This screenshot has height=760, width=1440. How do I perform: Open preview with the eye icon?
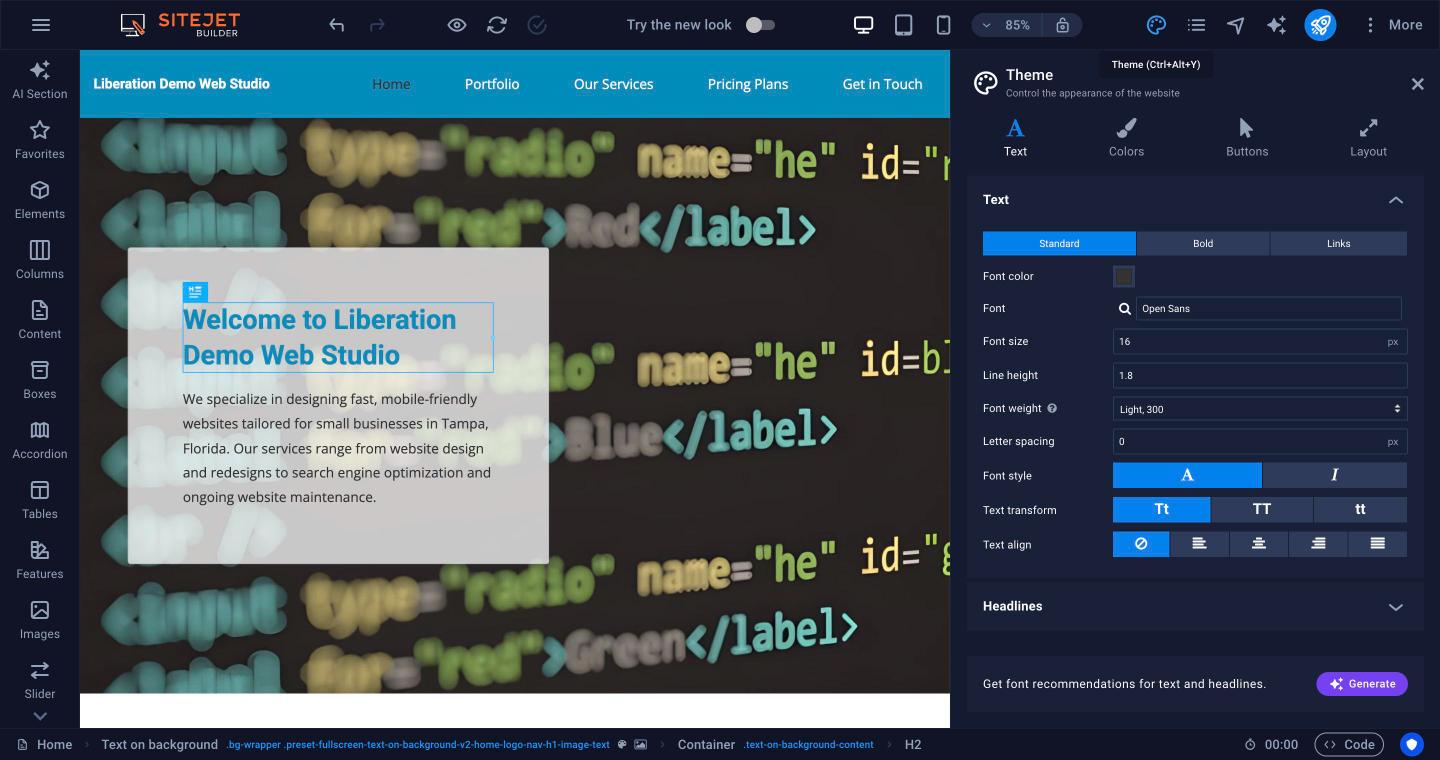point(457,25)
